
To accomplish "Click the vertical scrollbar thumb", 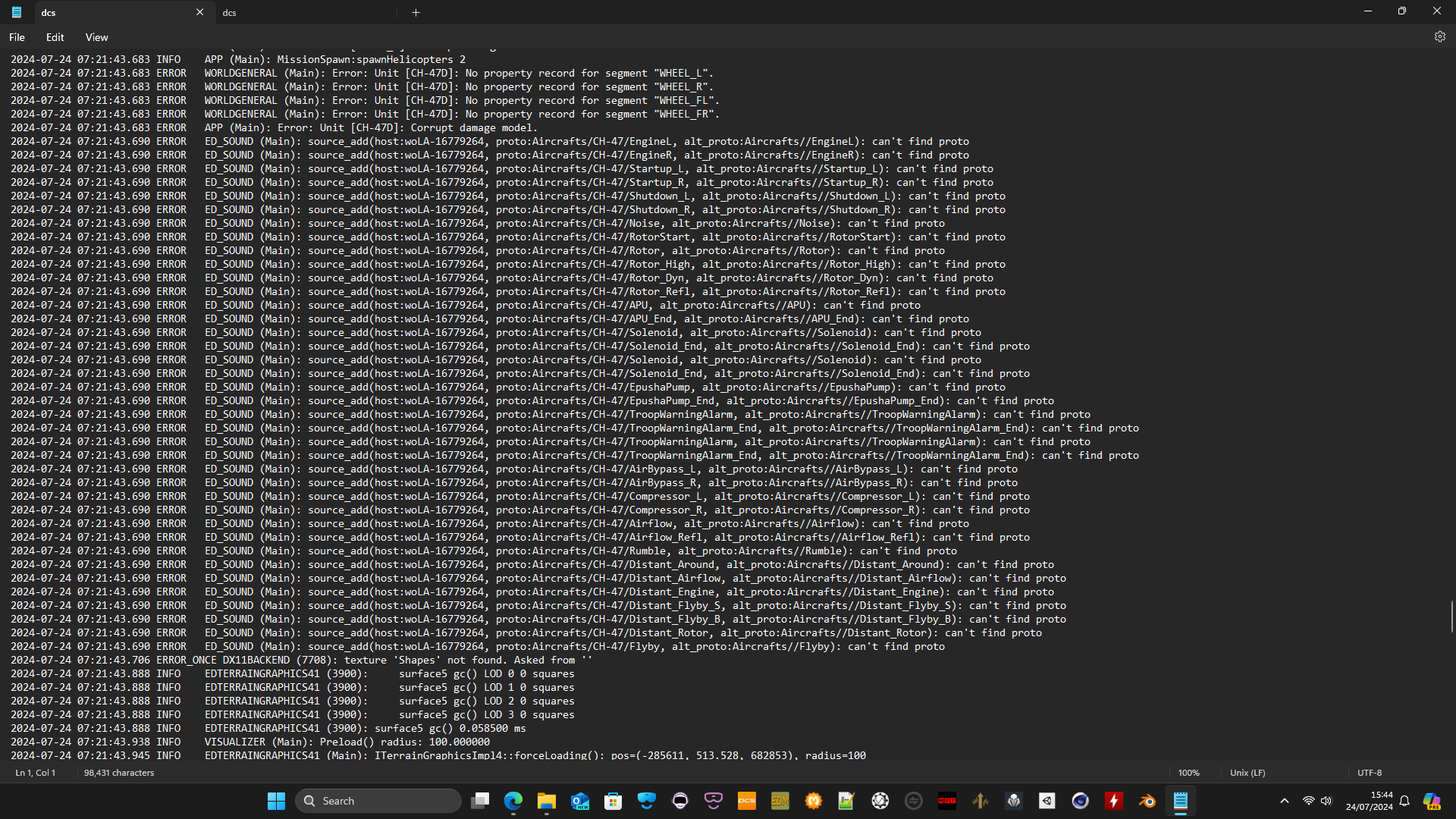I will coord(1451,616).
